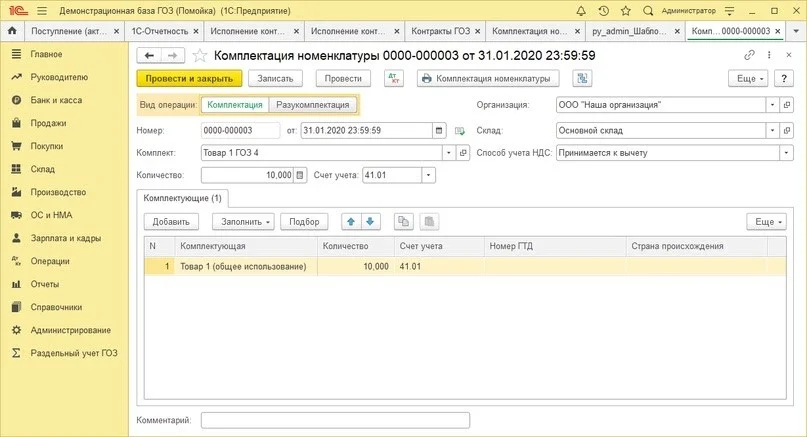Click Провести и закрыть button
Viewport: 807px width, 437px height.
tap(189, 78)
